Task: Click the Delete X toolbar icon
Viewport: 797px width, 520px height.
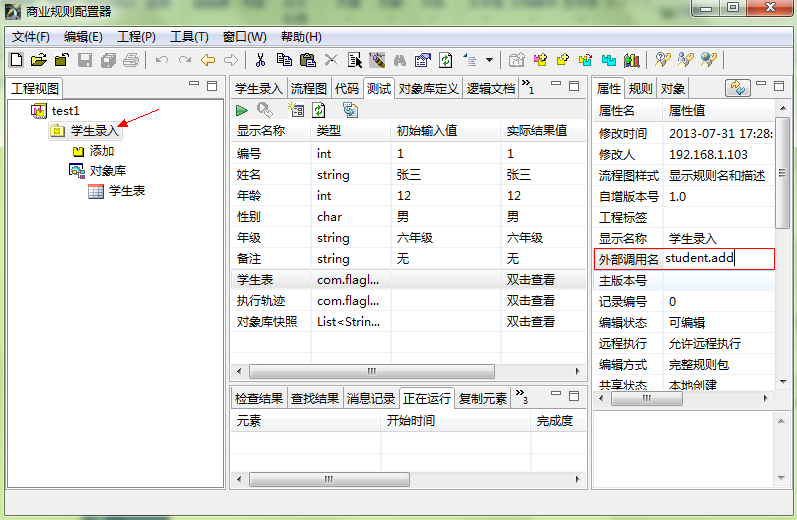Action: coord(331,60)
